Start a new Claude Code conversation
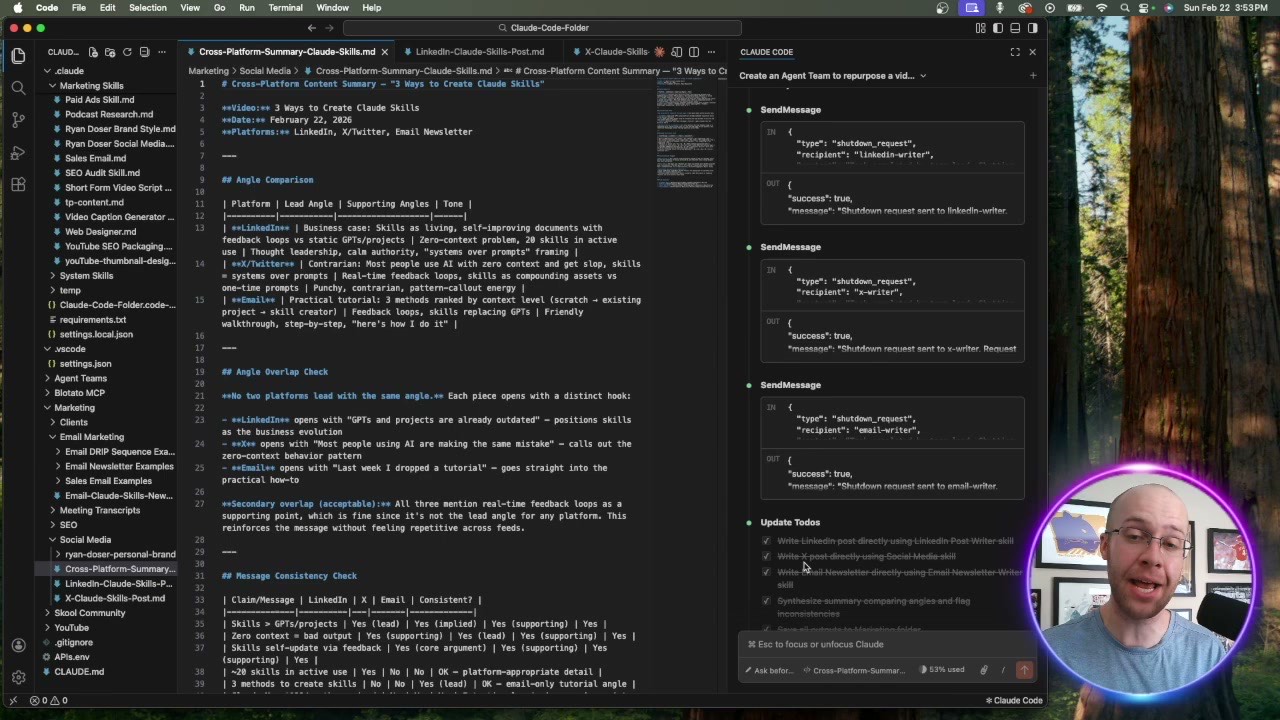The height and width of the screenshot is (720, 1280). pos(1033,76)
